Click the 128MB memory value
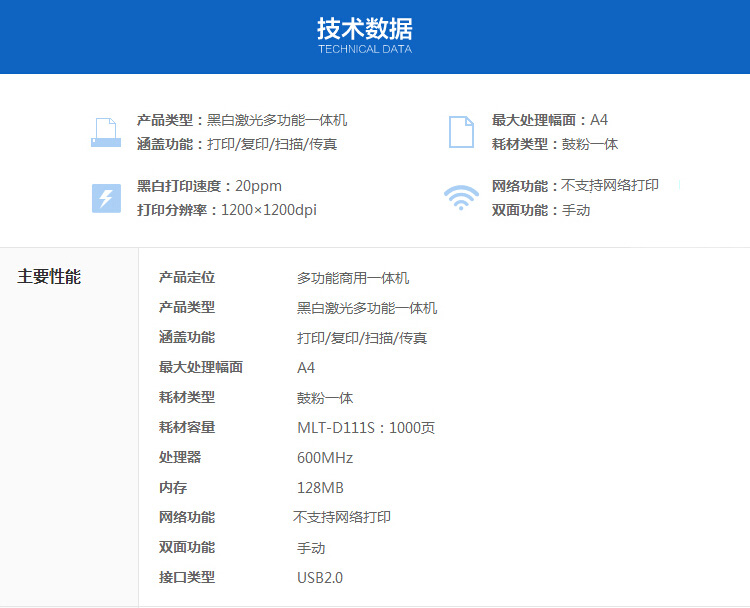The width and height of the screenshot is (750, 608). pyautogui.click(x=320, y=488)
